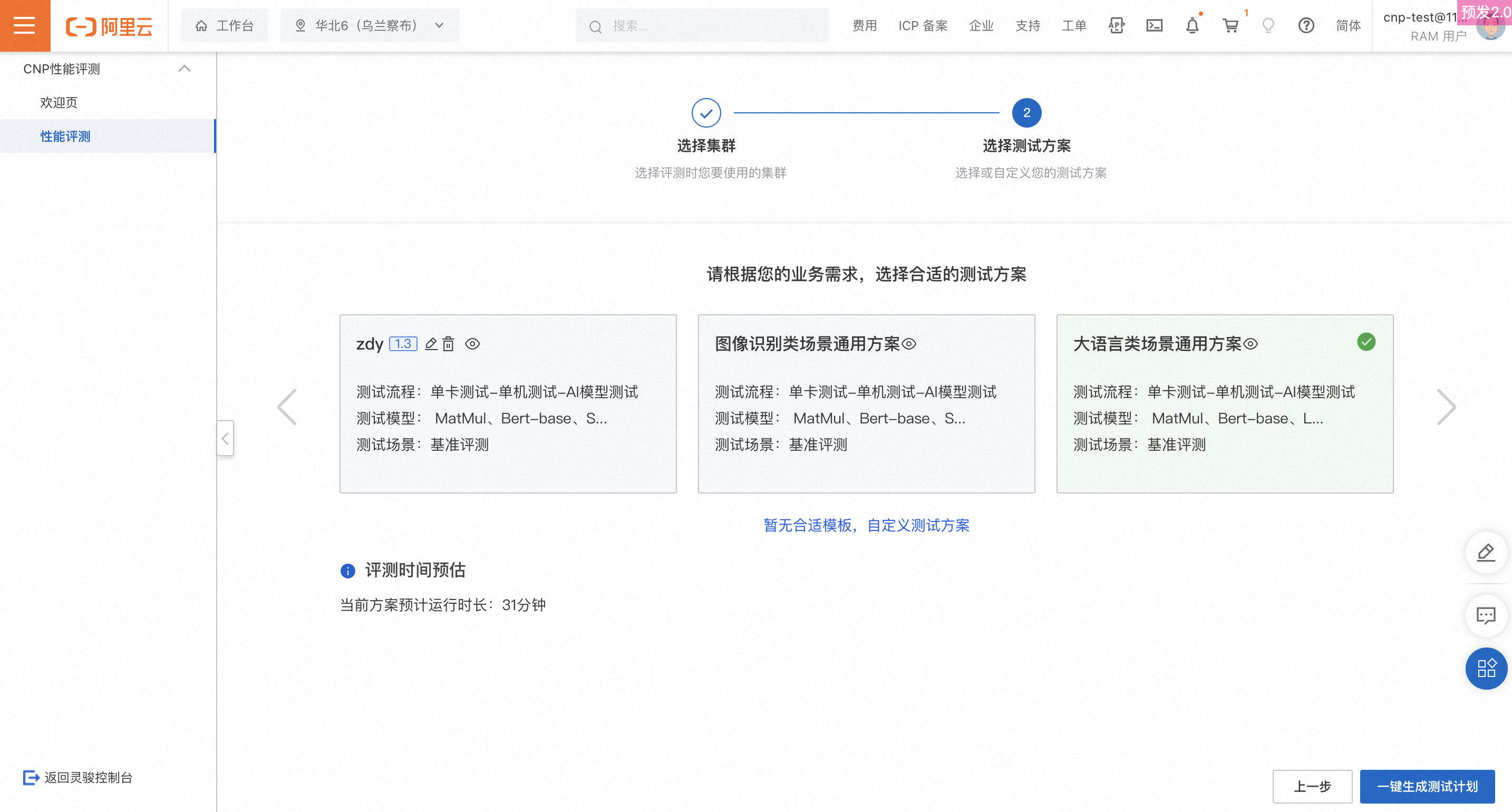Open the floating feedback chat icon
The image size is (1512, 812).
pyautogui.click(x=1486, y=615)
